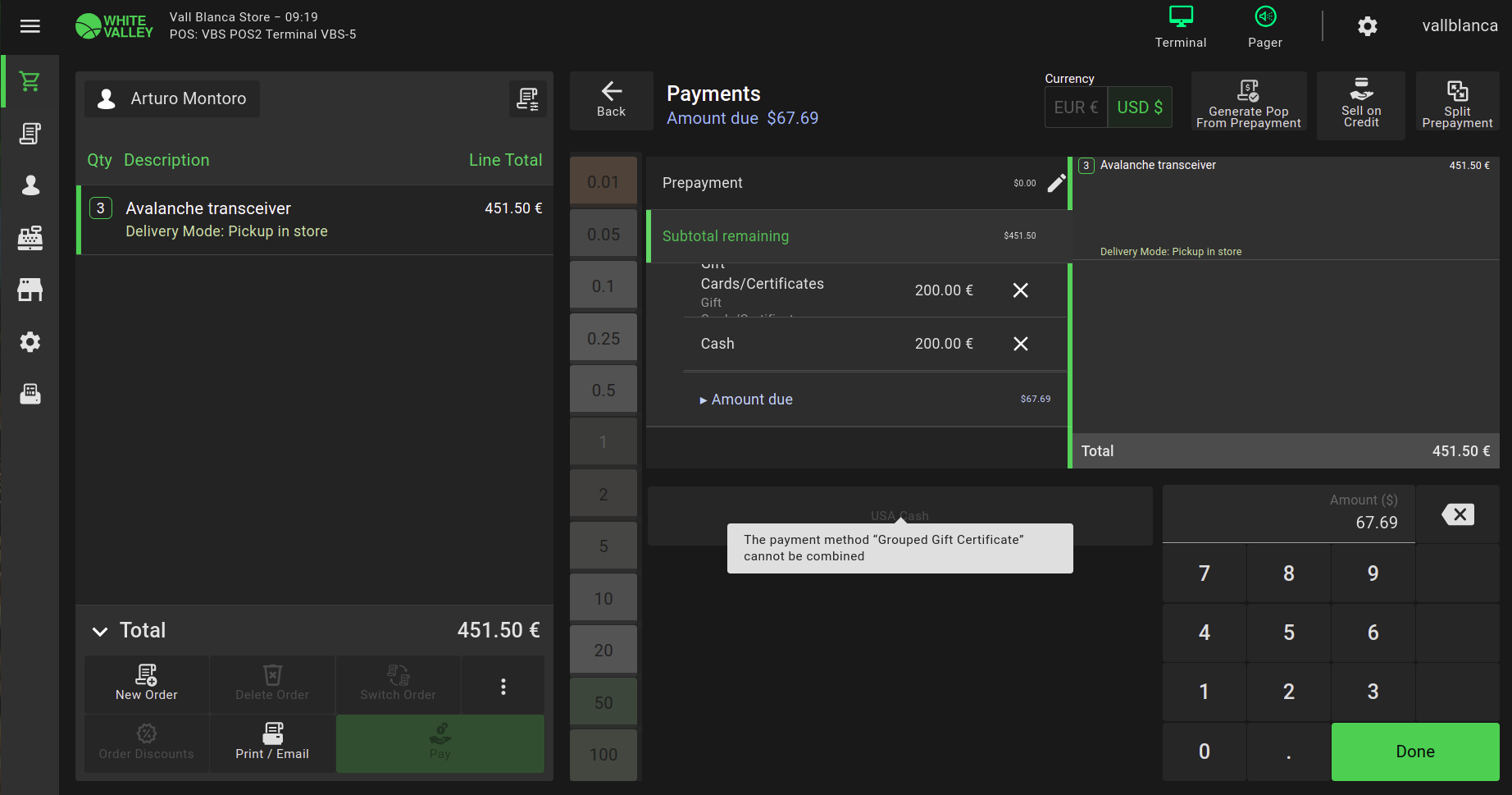Open the orders receipt sidebar icon
1512x795 pixels.
pyautogui.click(x=30, y=134)
